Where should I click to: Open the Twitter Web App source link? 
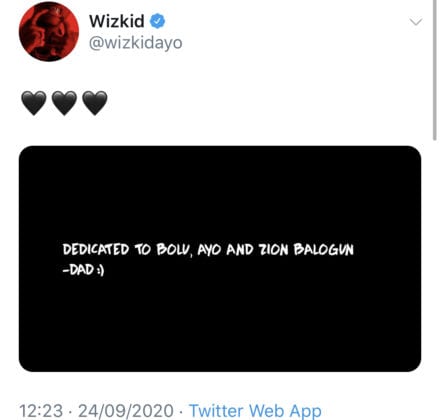[255, 410]
